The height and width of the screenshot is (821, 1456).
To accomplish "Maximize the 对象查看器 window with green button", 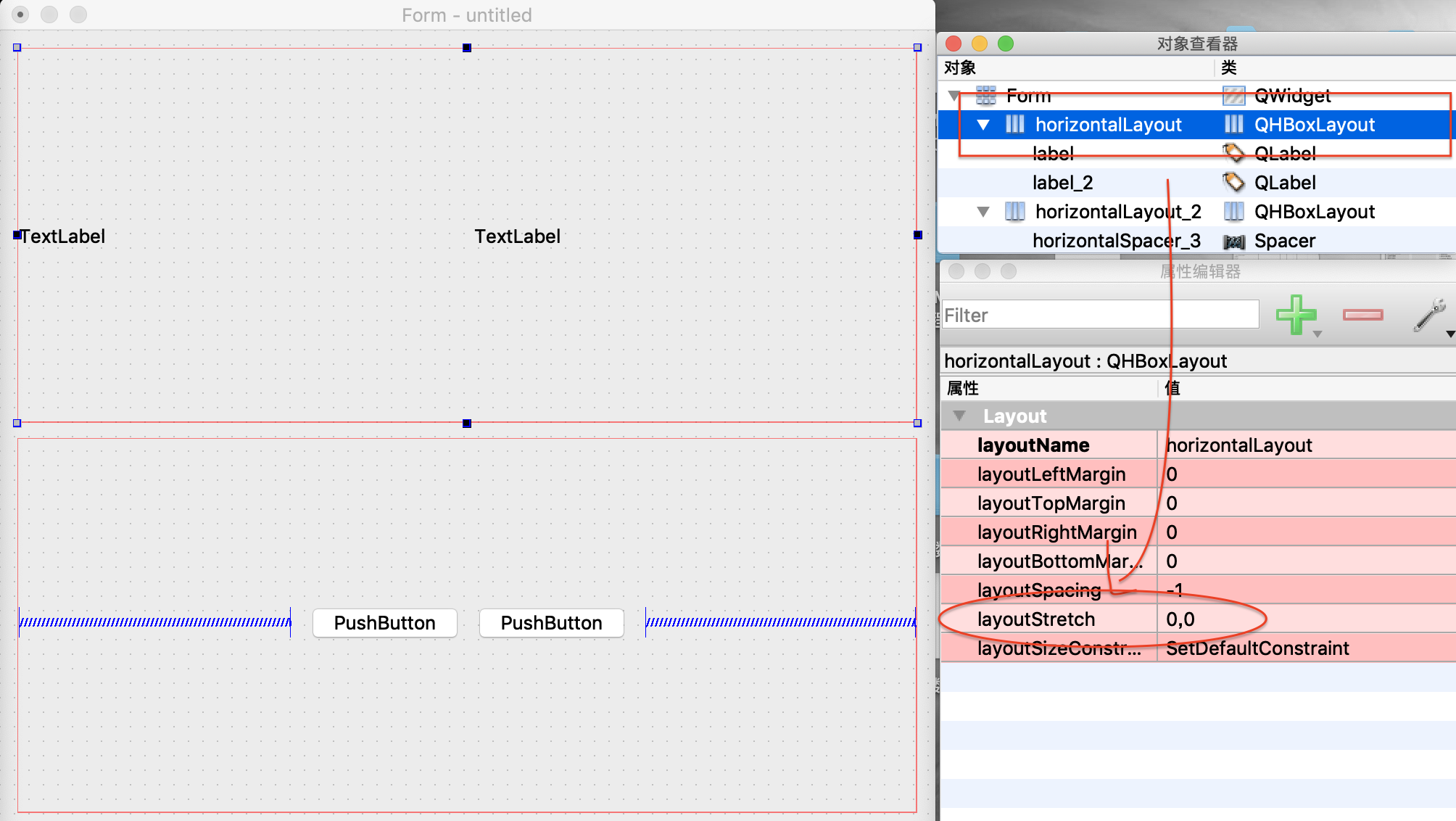I will click(1006, 44).
